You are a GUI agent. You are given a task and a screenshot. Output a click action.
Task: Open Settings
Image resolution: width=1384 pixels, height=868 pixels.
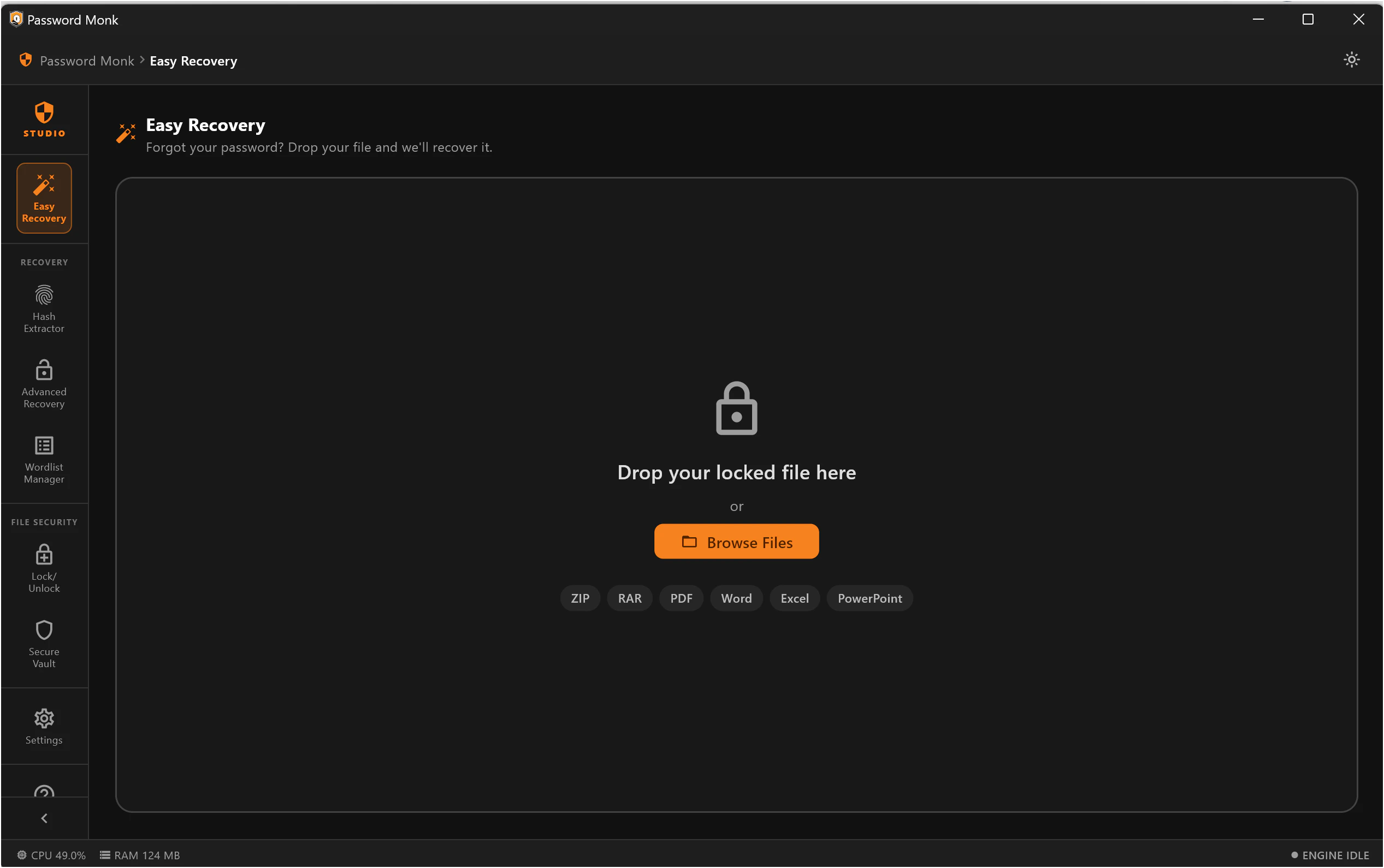tap(44, 726)
